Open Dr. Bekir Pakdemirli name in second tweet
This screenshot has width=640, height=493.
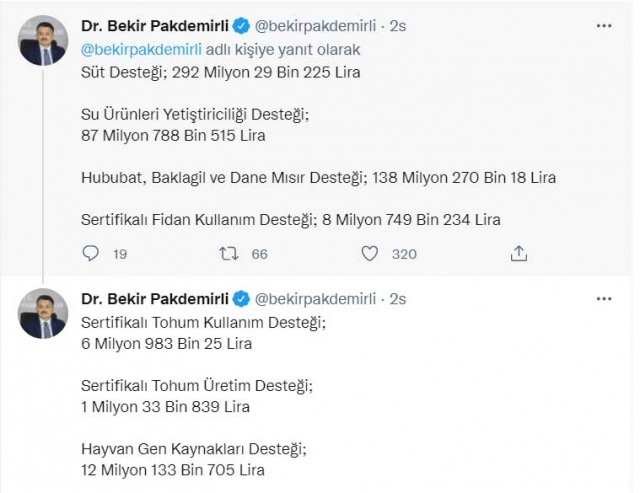point(155,299)
